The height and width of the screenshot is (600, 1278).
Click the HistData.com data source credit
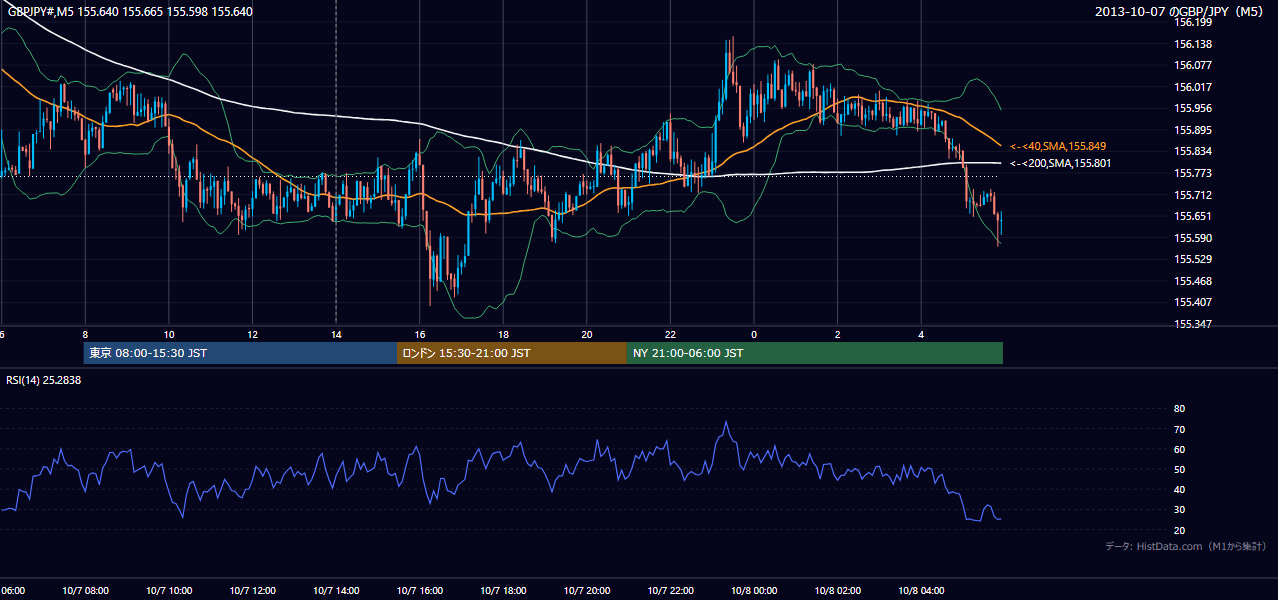[x=1185, y=547]
